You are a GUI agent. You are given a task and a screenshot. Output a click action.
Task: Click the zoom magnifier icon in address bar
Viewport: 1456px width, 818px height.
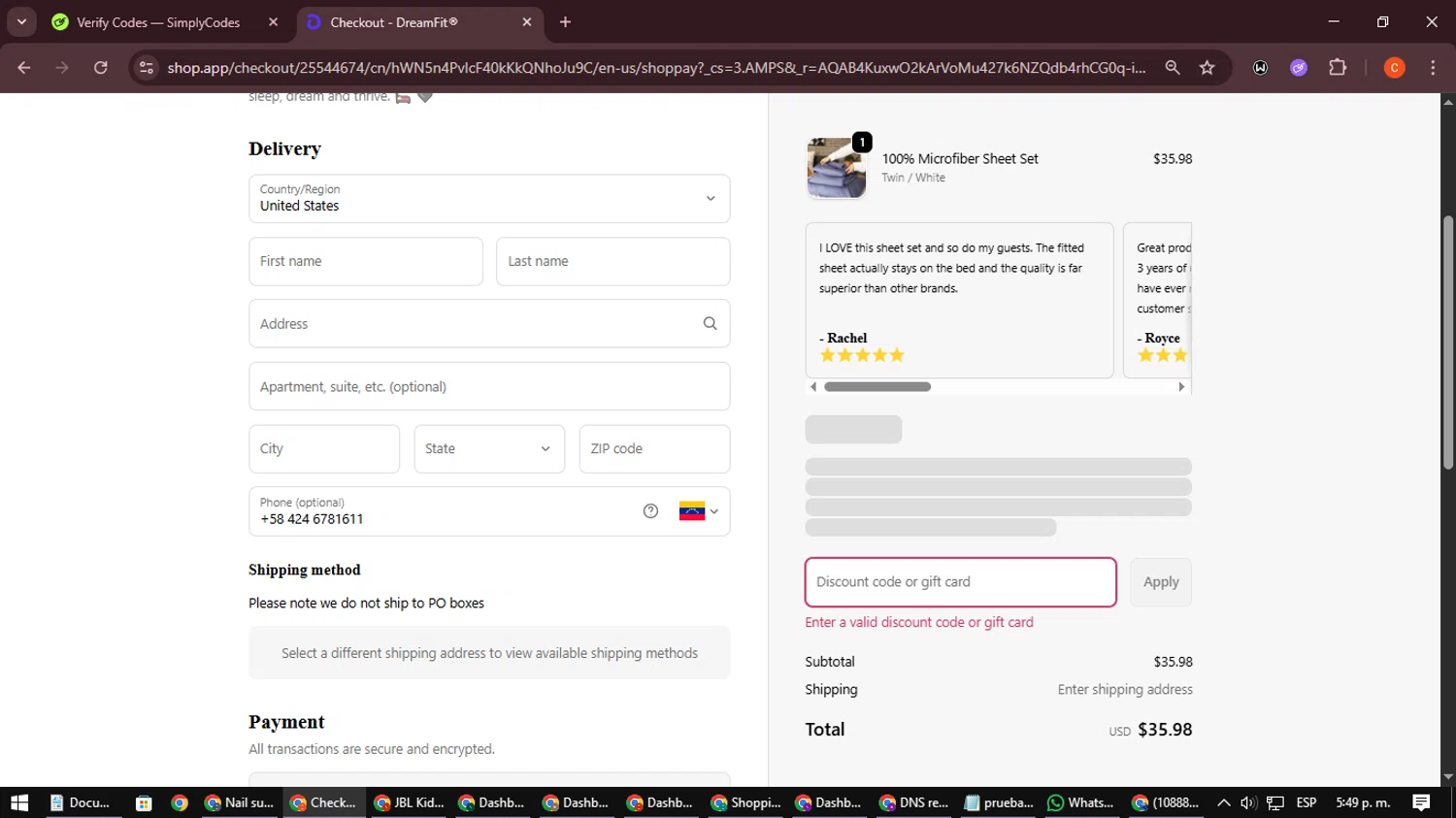(x=1173, y=68)
